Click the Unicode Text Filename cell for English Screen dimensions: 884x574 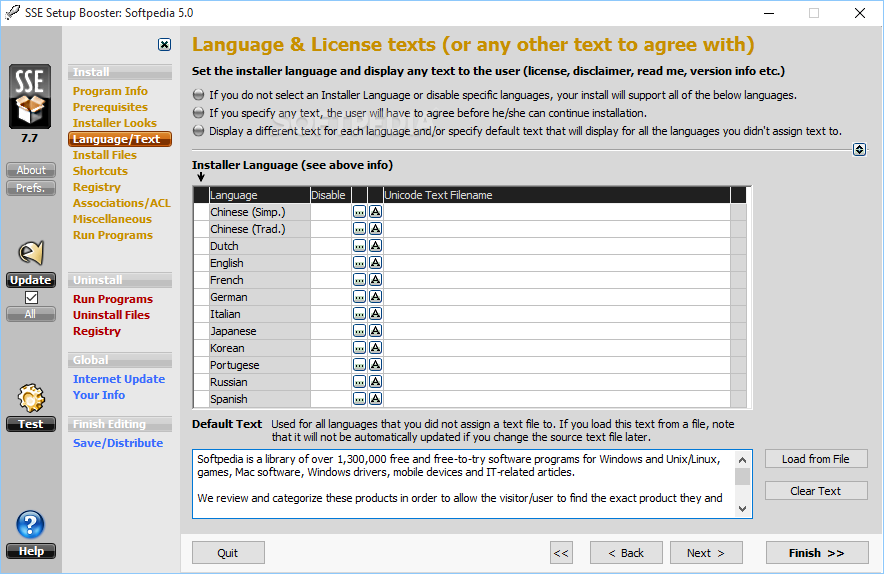pos(556,263)
